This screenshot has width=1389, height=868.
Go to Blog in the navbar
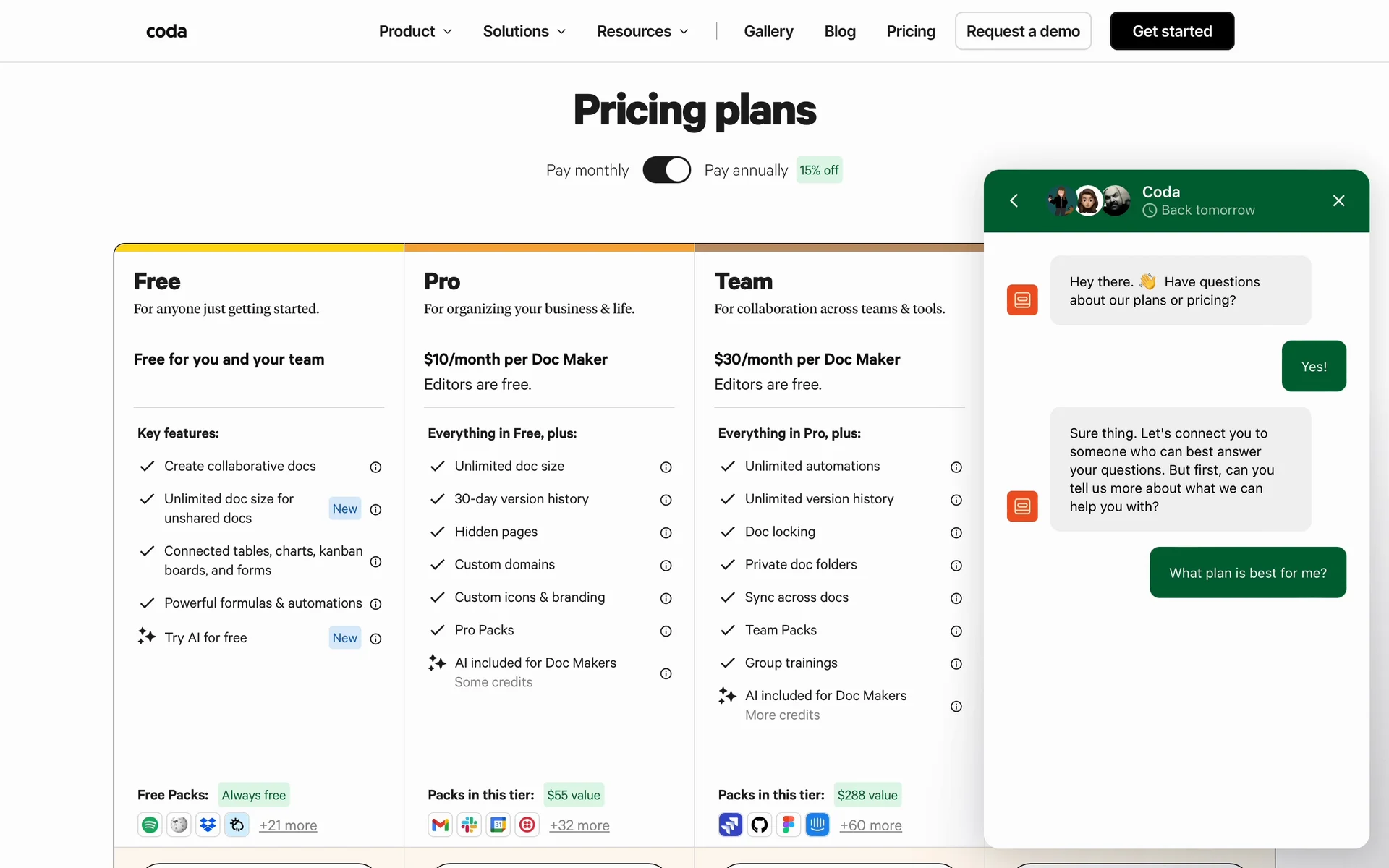click(839, 31)
